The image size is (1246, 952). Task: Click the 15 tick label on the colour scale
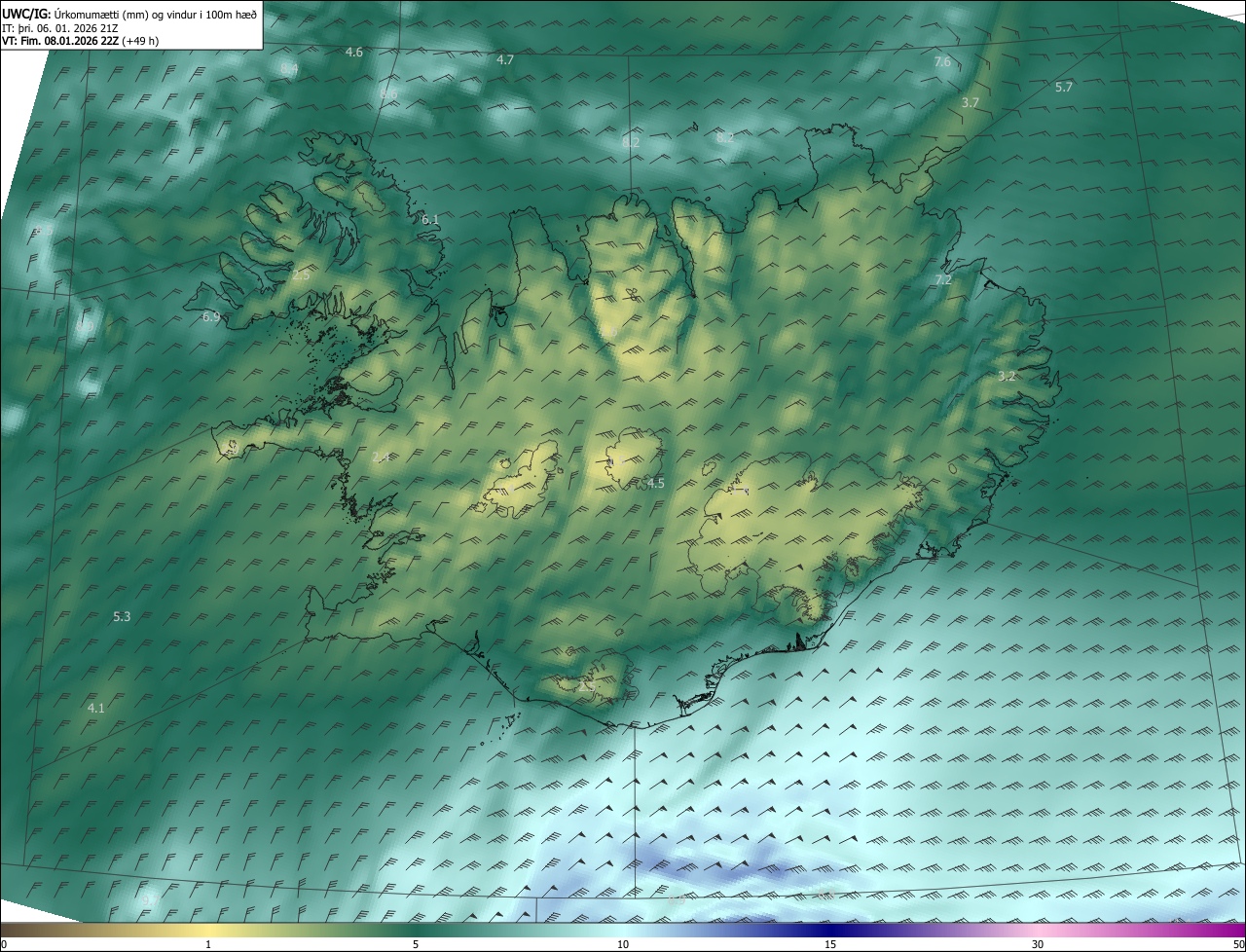[830, 944]
